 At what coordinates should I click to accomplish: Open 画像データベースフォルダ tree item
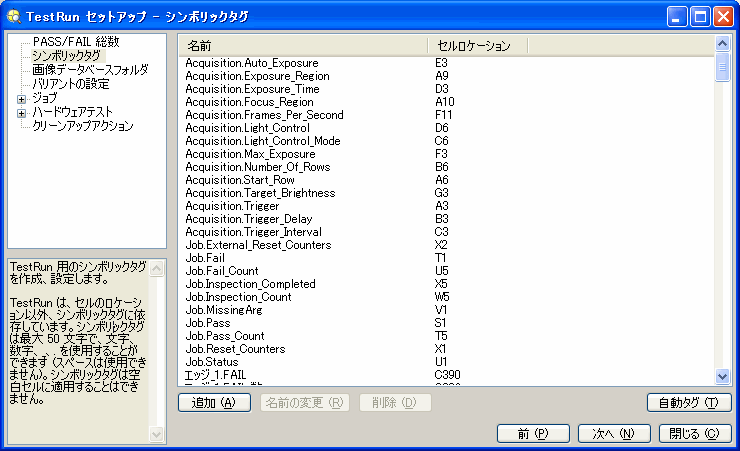(x=90, y=70)
